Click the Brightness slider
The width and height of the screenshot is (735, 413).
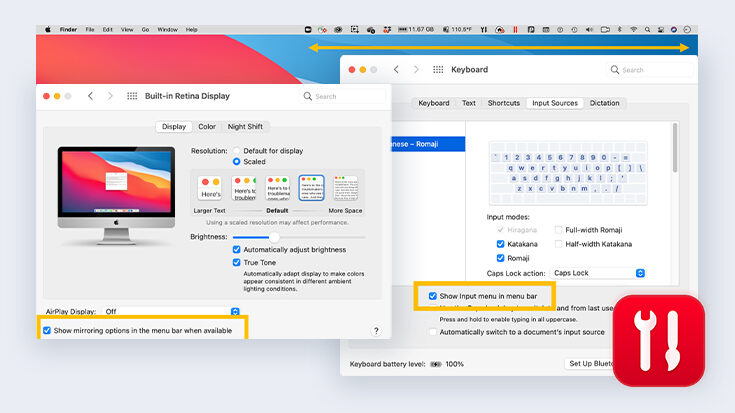tap(299, 237)
